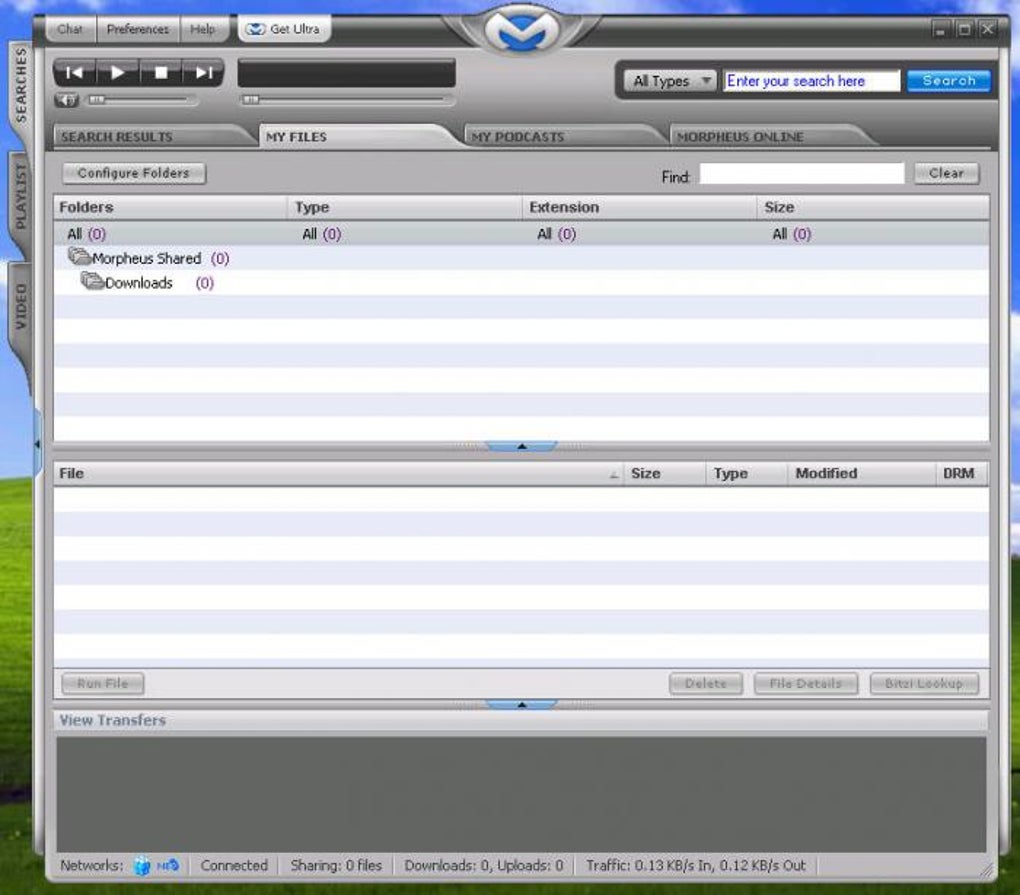Sort by the DRM column
This screenshot has height=895, width=1020.
962,474
